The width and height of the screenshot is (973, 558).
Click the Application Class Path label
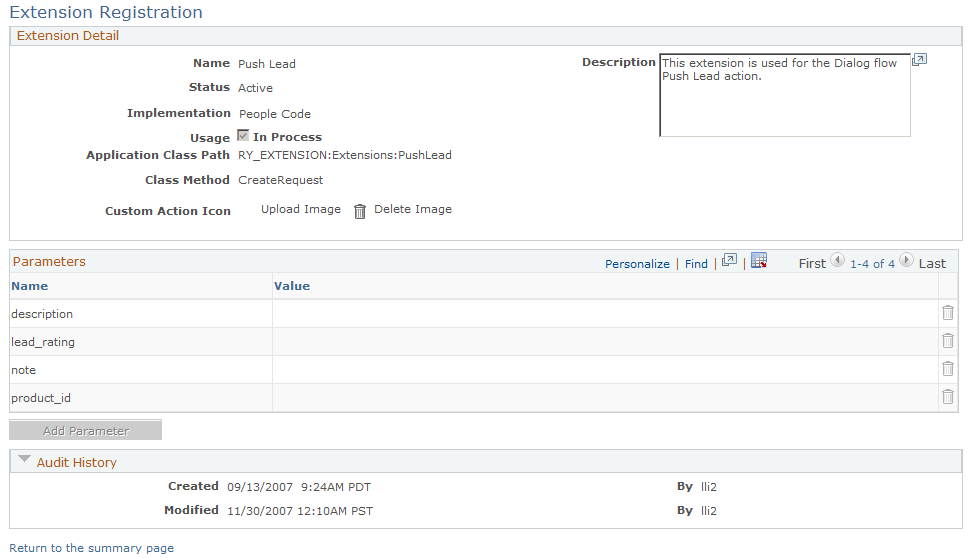tap(158, 155)
